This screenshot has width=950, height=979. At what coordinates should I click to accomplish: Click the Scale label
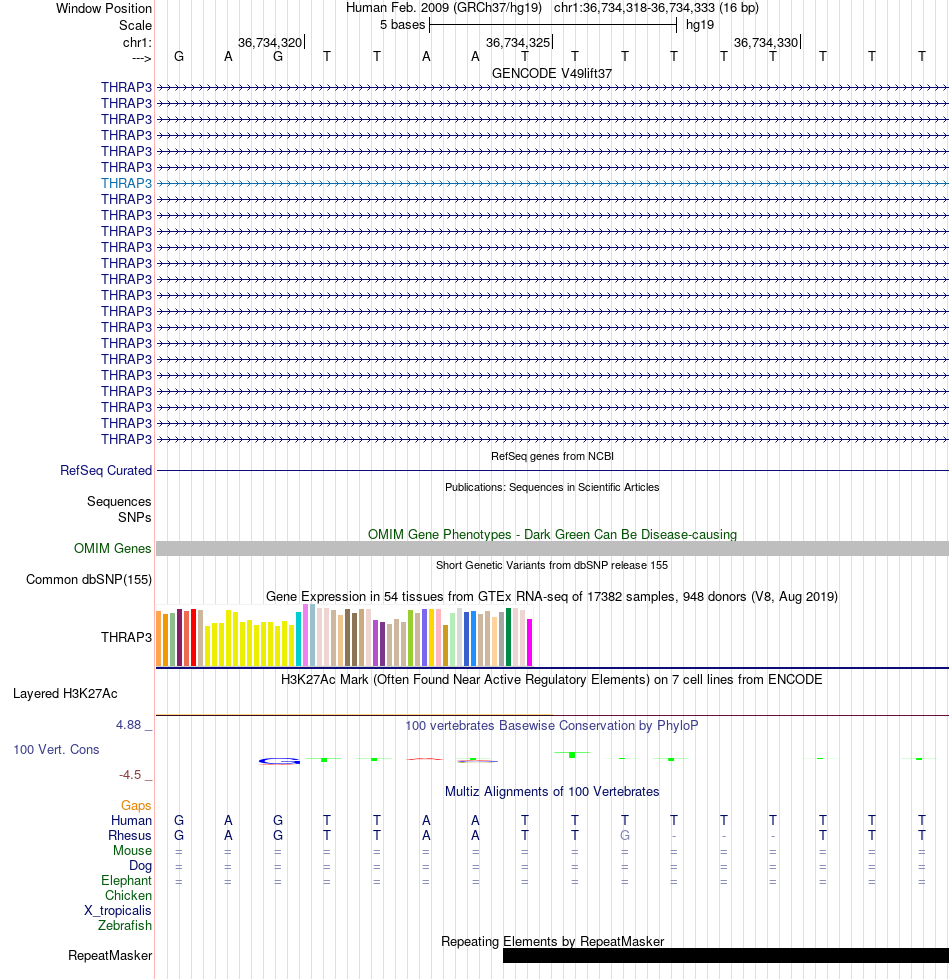click(135, 26)
